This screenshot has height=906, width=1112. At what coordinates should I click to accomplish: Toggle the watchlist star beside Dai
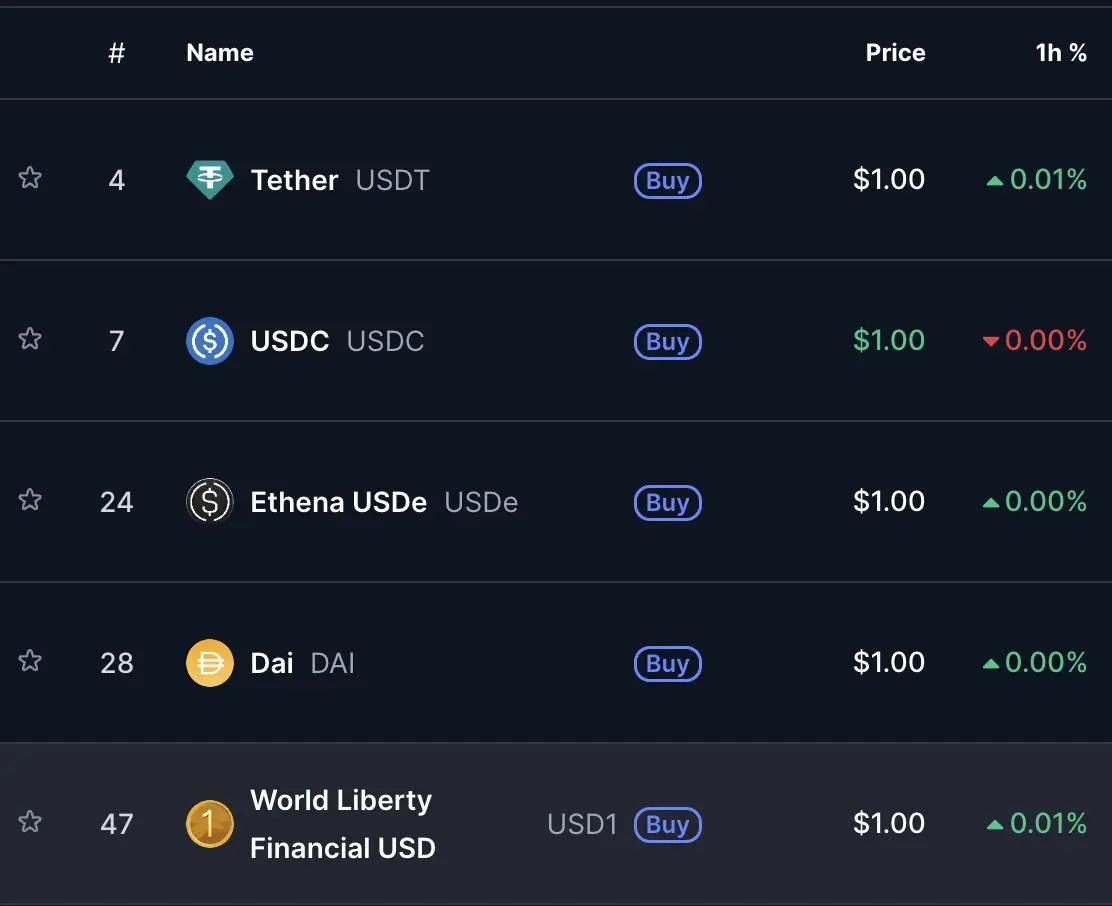point(30,660)
